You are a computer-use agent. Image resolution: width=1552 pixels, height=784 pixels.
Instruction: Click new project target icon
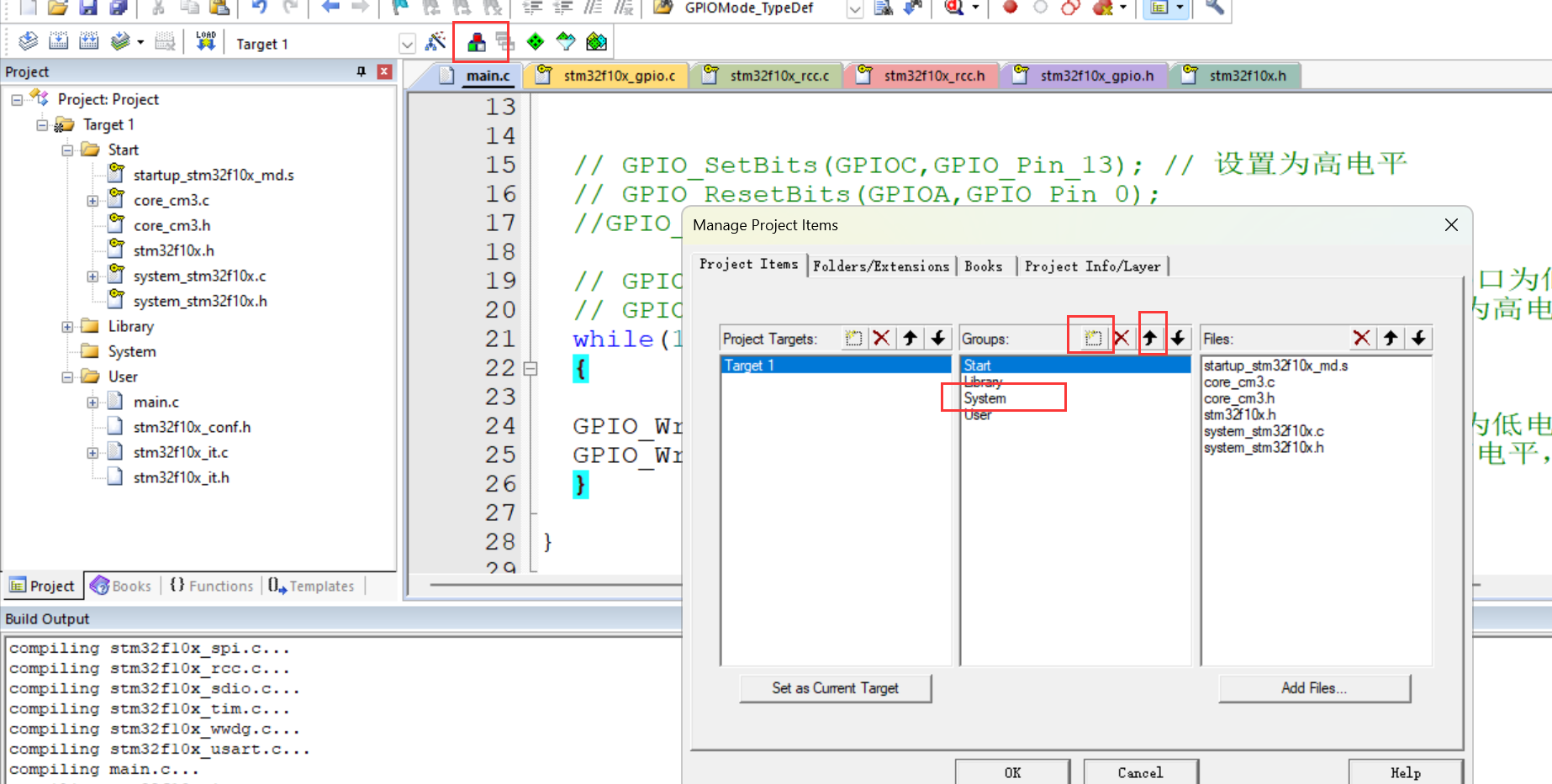[853, 338]
